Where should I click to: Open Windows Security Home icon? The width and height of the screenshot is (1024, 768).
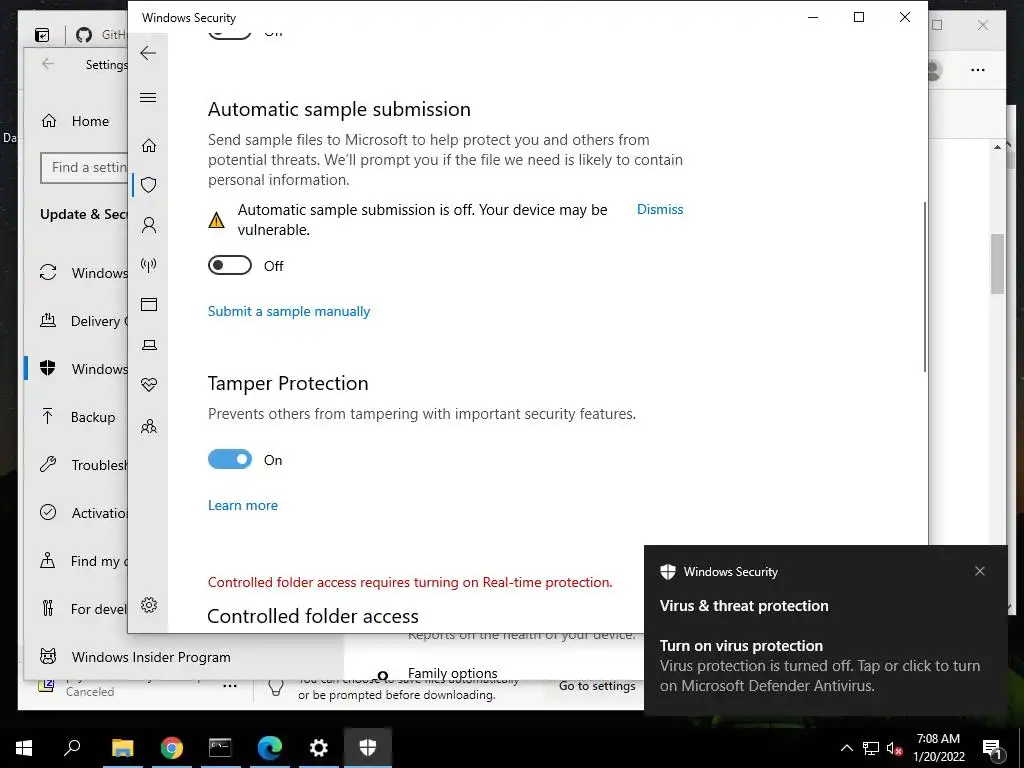[x=149, y=145]
